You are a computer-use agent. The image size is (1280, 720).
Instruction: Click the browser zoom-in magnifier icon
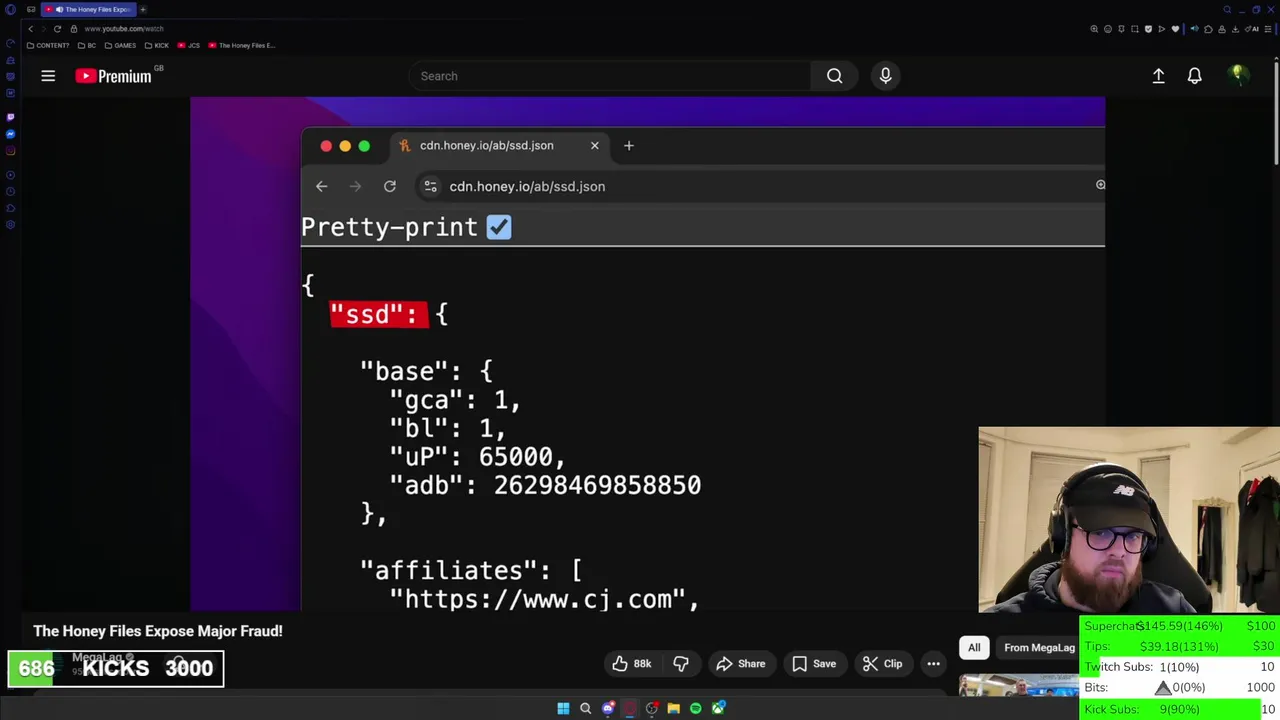(1094, 29)
